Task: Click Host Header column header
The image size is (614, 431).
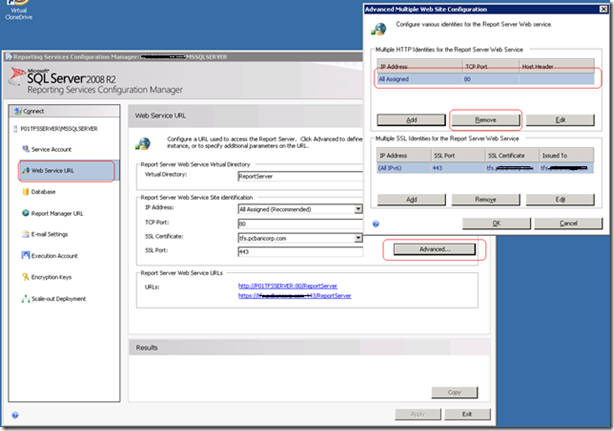Action: coord(557,66)
